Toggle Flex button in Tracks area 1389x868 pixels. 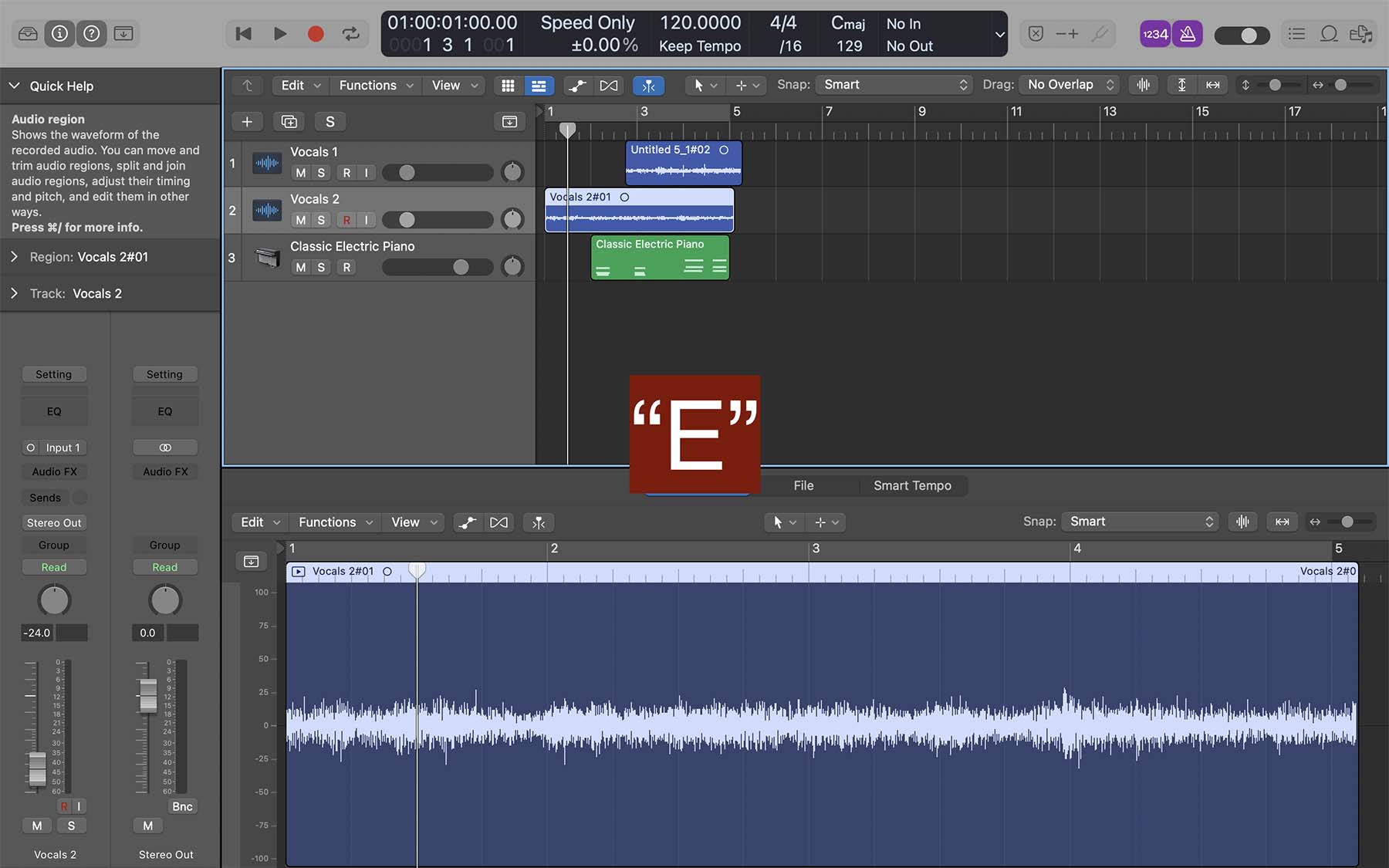pyautogui.click(x=609, y=85)
